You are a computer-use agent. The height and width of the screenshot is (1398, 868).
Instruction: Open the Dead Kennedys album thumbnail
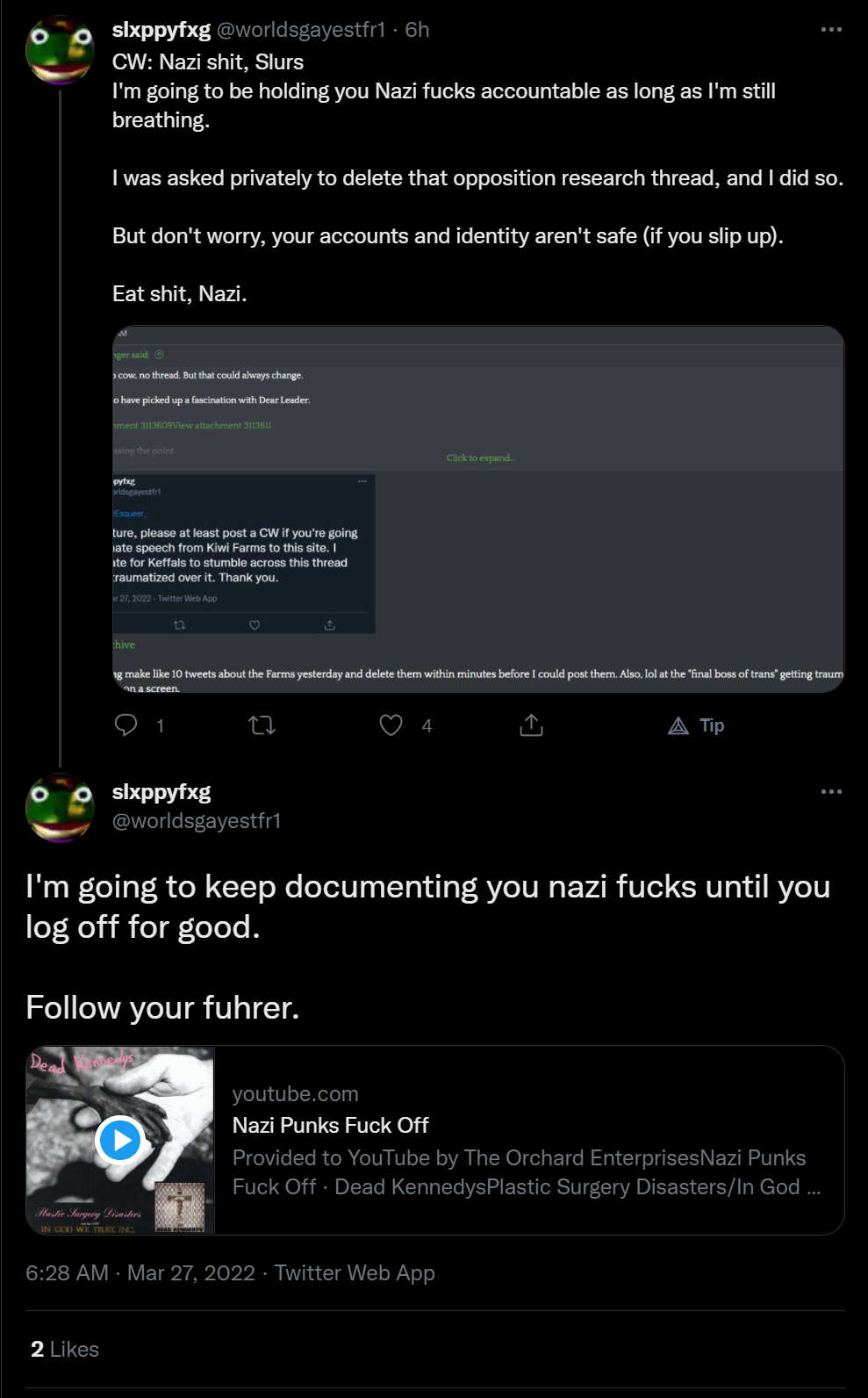click(120, 1140)
